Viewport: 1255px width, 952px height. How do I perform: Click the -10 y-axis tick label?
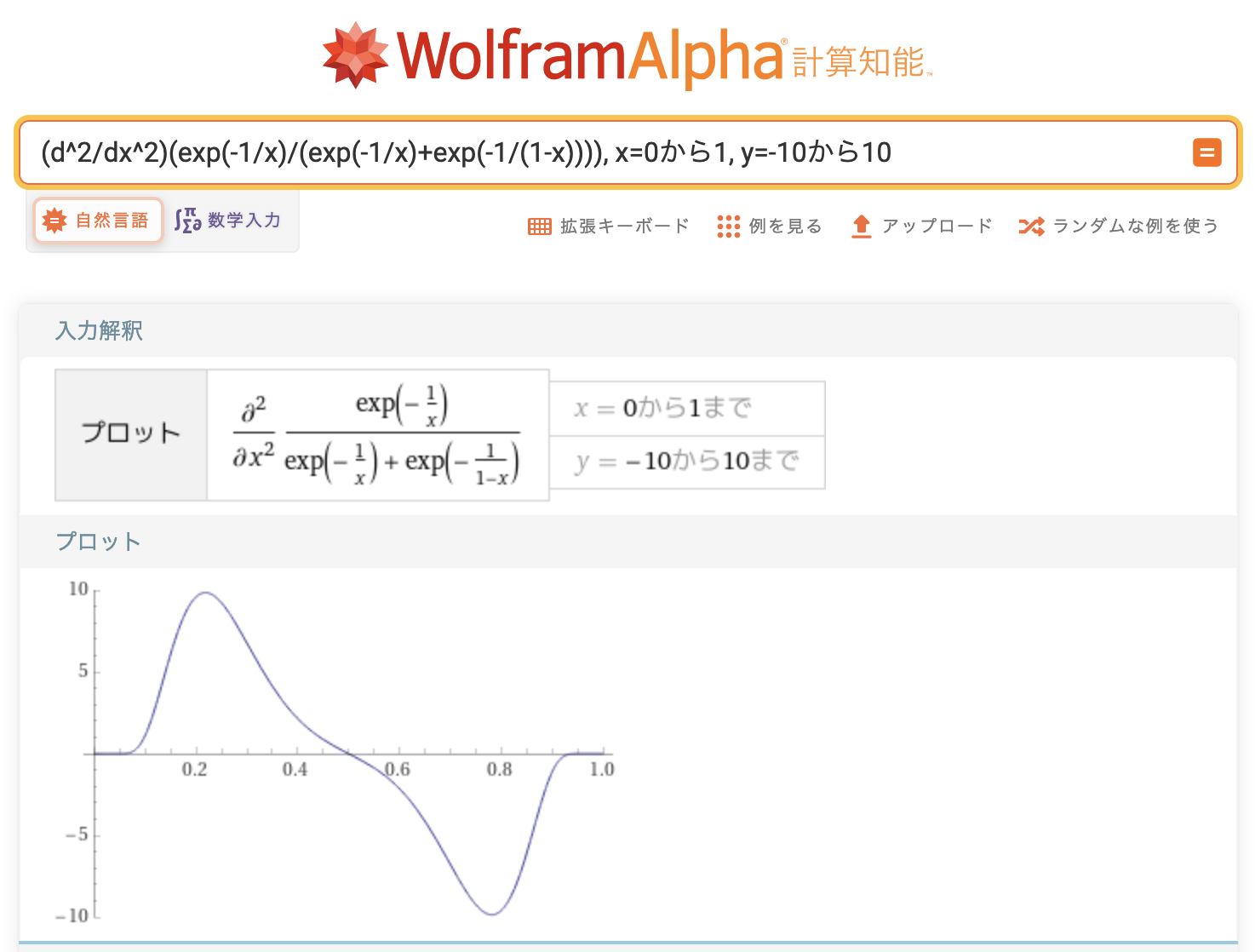(72, 915)
